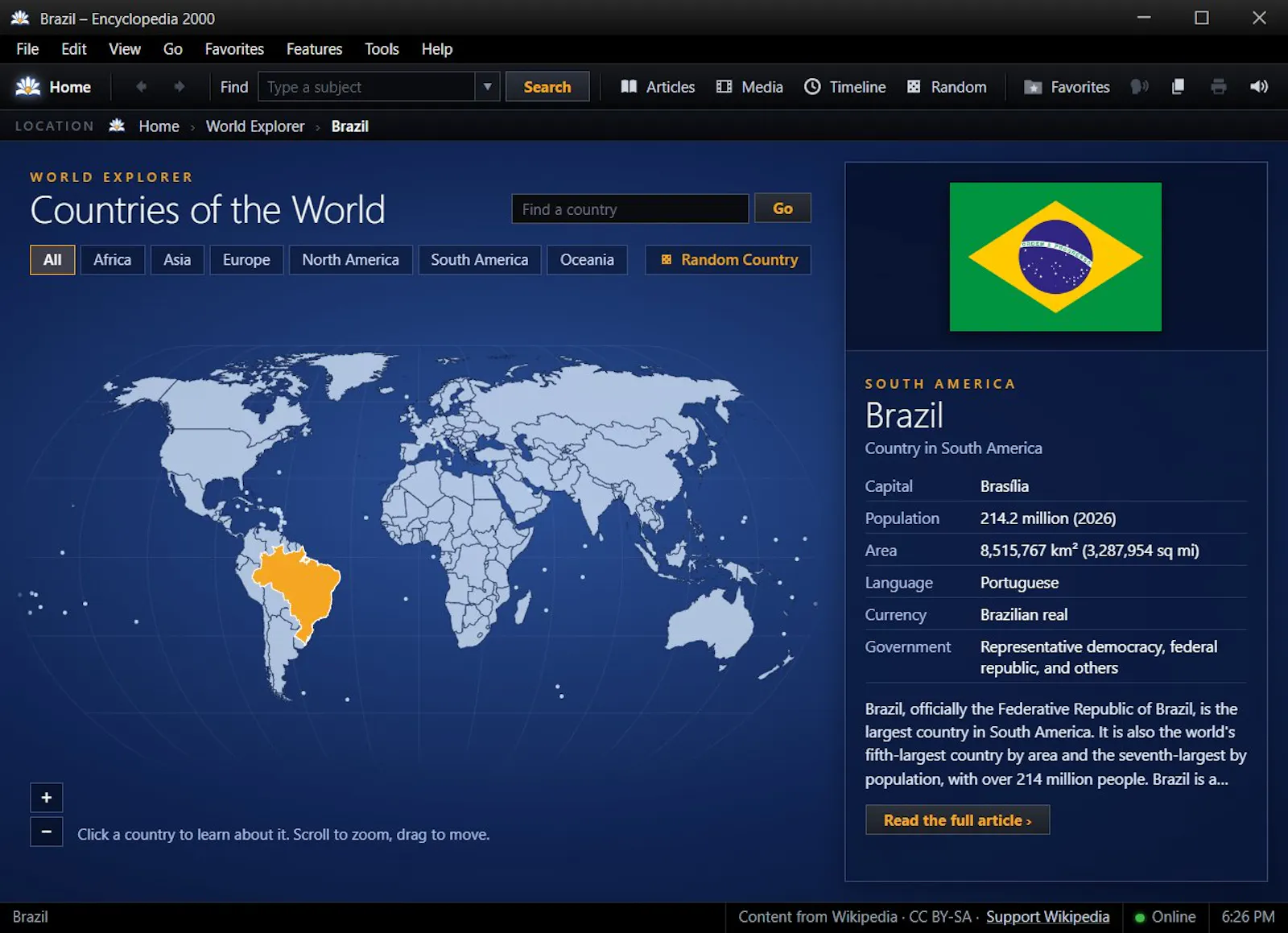Filter countries by Asia

click(x=177, y=260)
